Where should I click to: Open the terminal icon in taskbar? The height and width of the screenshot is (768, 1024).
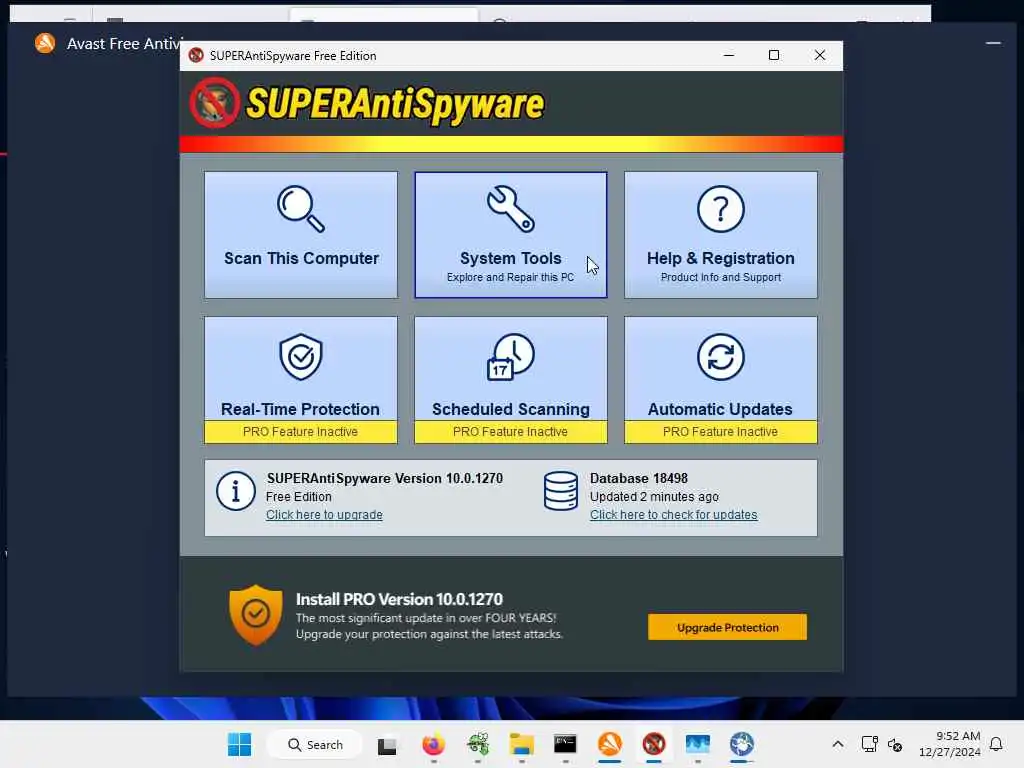click(565, 744)
